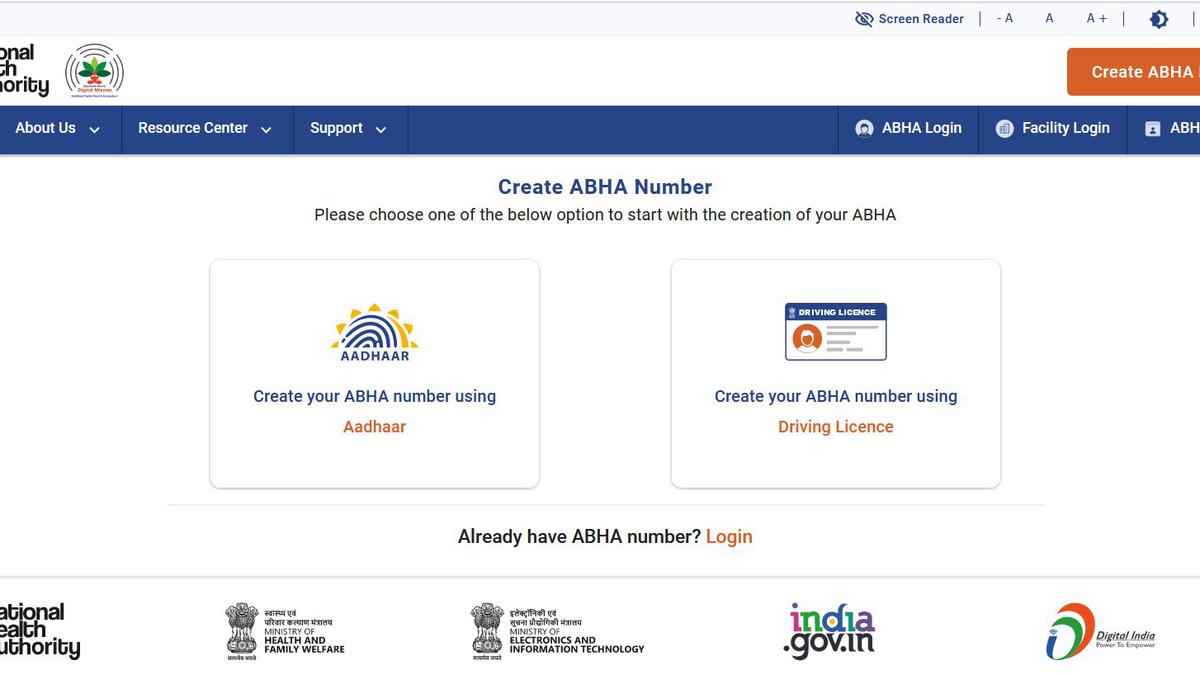Expand the Support chevron arrow
This screenshot has height=675, width=1200.
[x=380, y=130]
